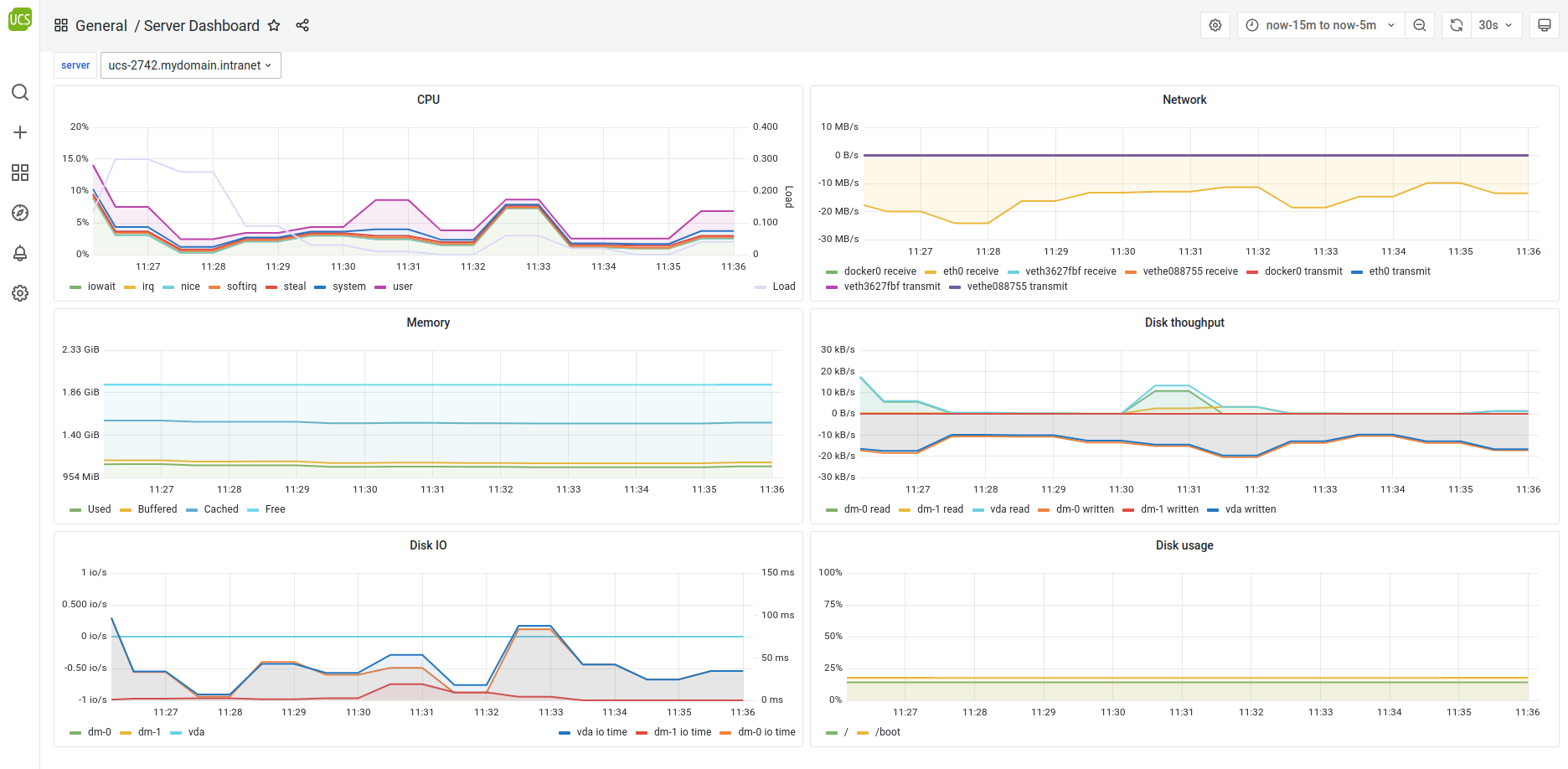Toggle Buffered series in Memory legend
The width and height of the screenshot is (1568, 769).
(157, 509)
